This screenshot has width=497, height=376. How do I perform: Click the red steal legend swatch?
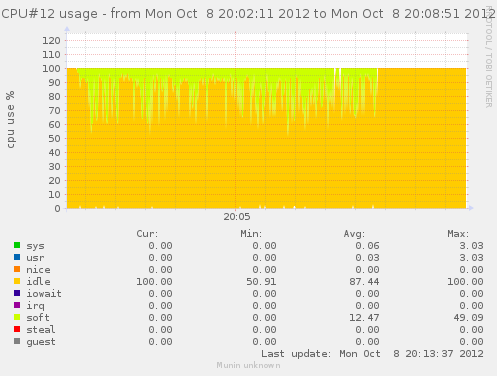[17, 329]
